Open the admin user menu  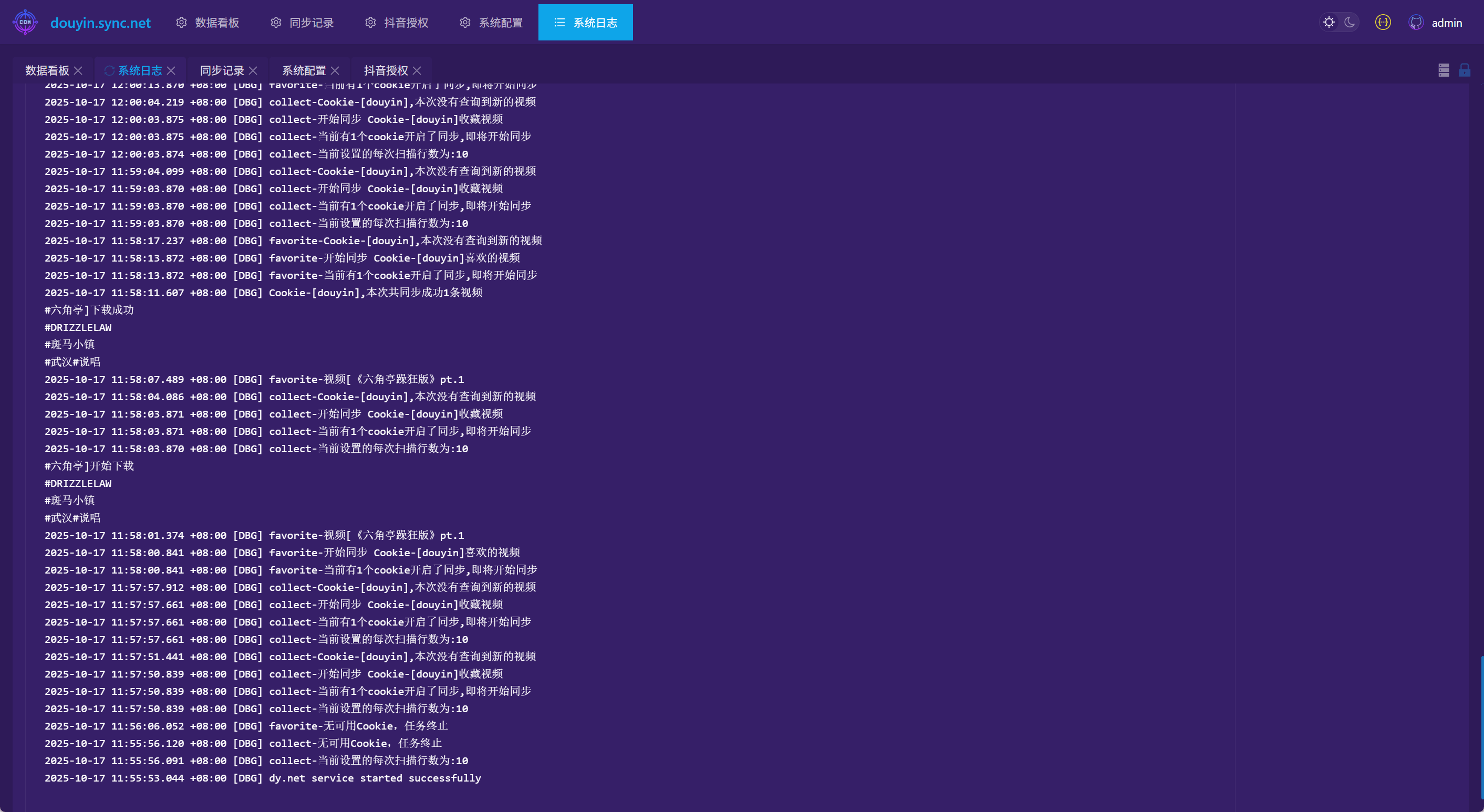1447,23
